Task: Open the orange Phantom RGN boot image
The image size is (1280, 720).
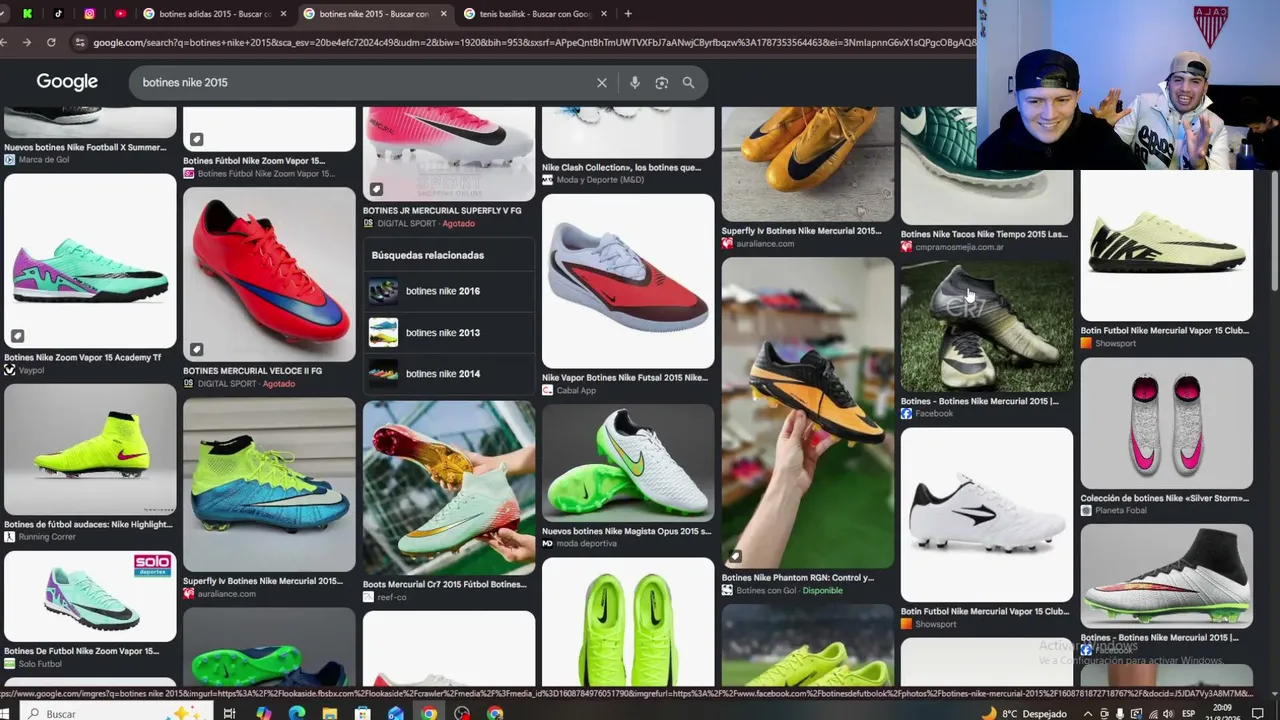Action: [808, 413]
